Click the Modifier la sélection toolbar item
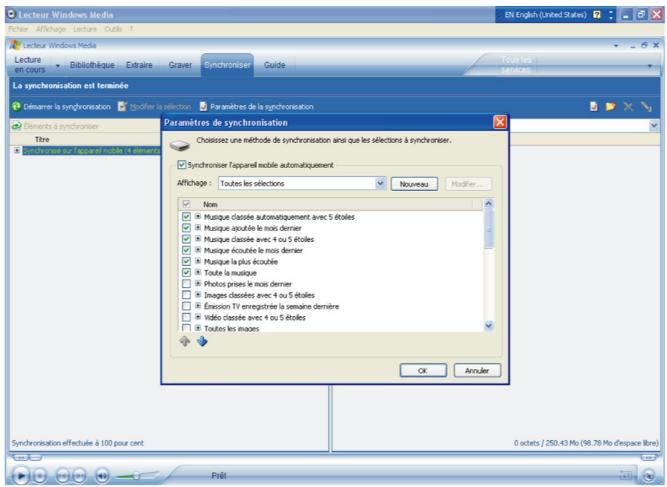This screenshot has height=487, width=667. [x=155, y=107]
